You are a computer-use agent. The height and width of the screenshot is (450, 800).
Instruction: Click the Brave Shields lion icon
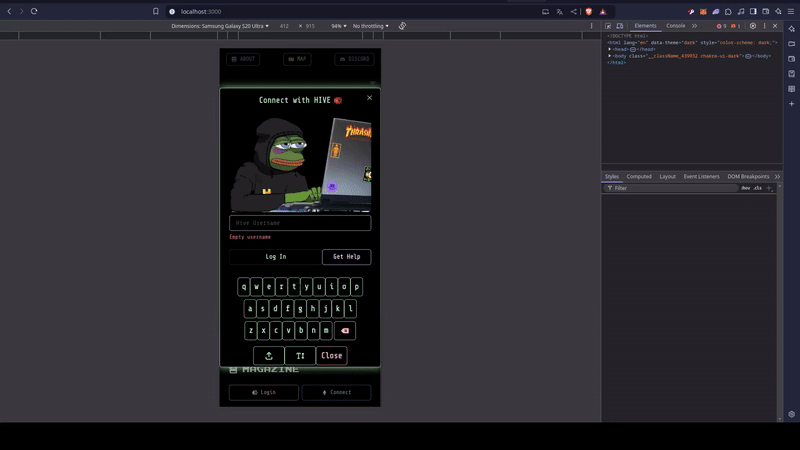pyautogui.click(x=589, y=11)
